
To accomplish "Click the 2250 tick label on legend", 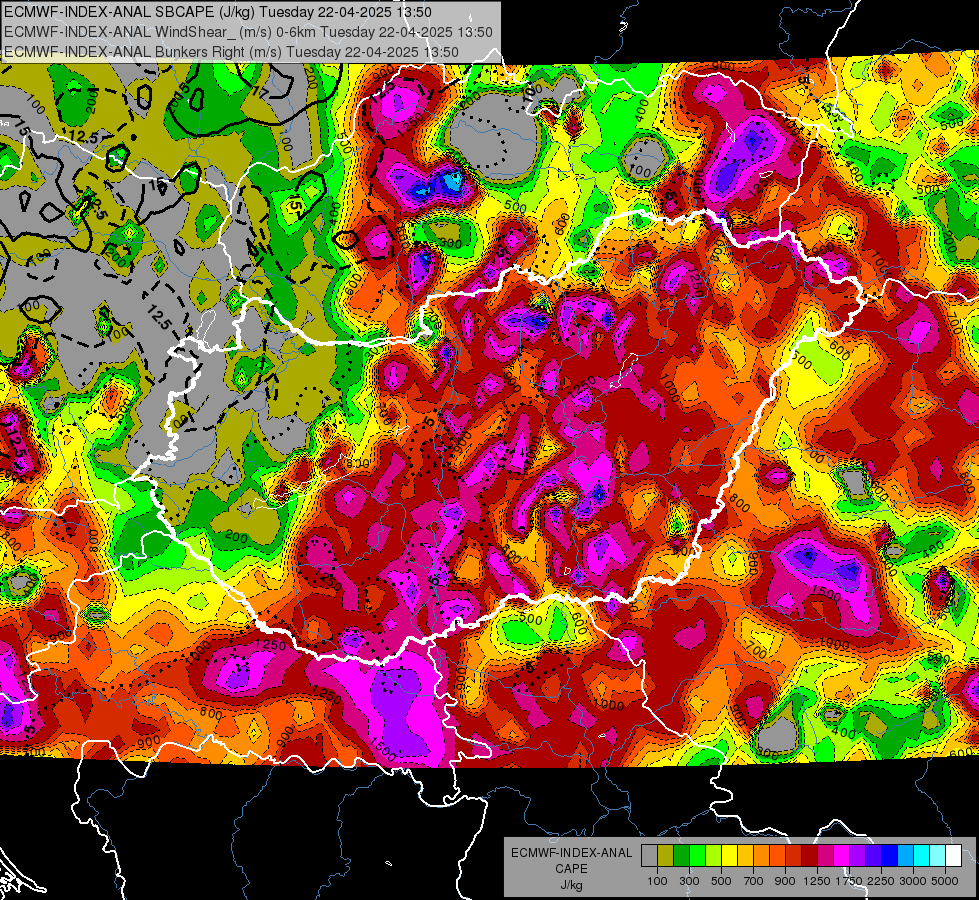I will (x=881, y=881).
